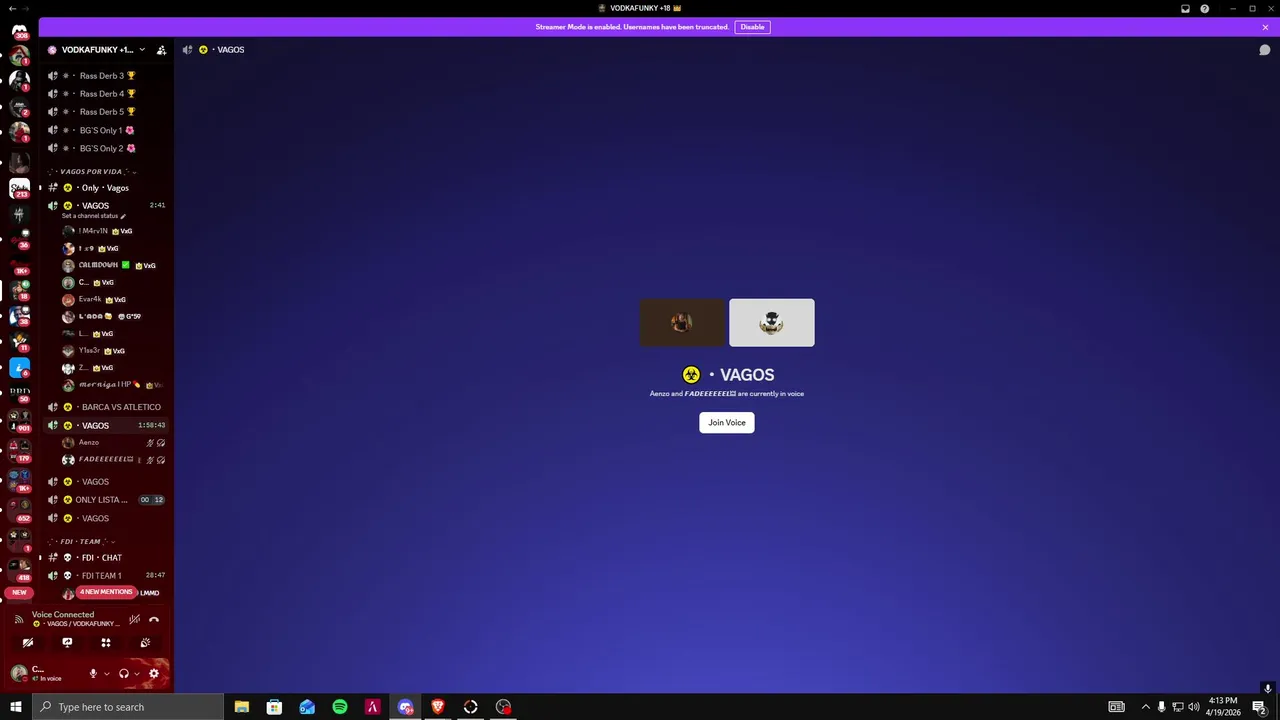This screenshot has width=1280, height=720.
Task: Collapse the FDI TEAM category
Action: click(83, 542)
